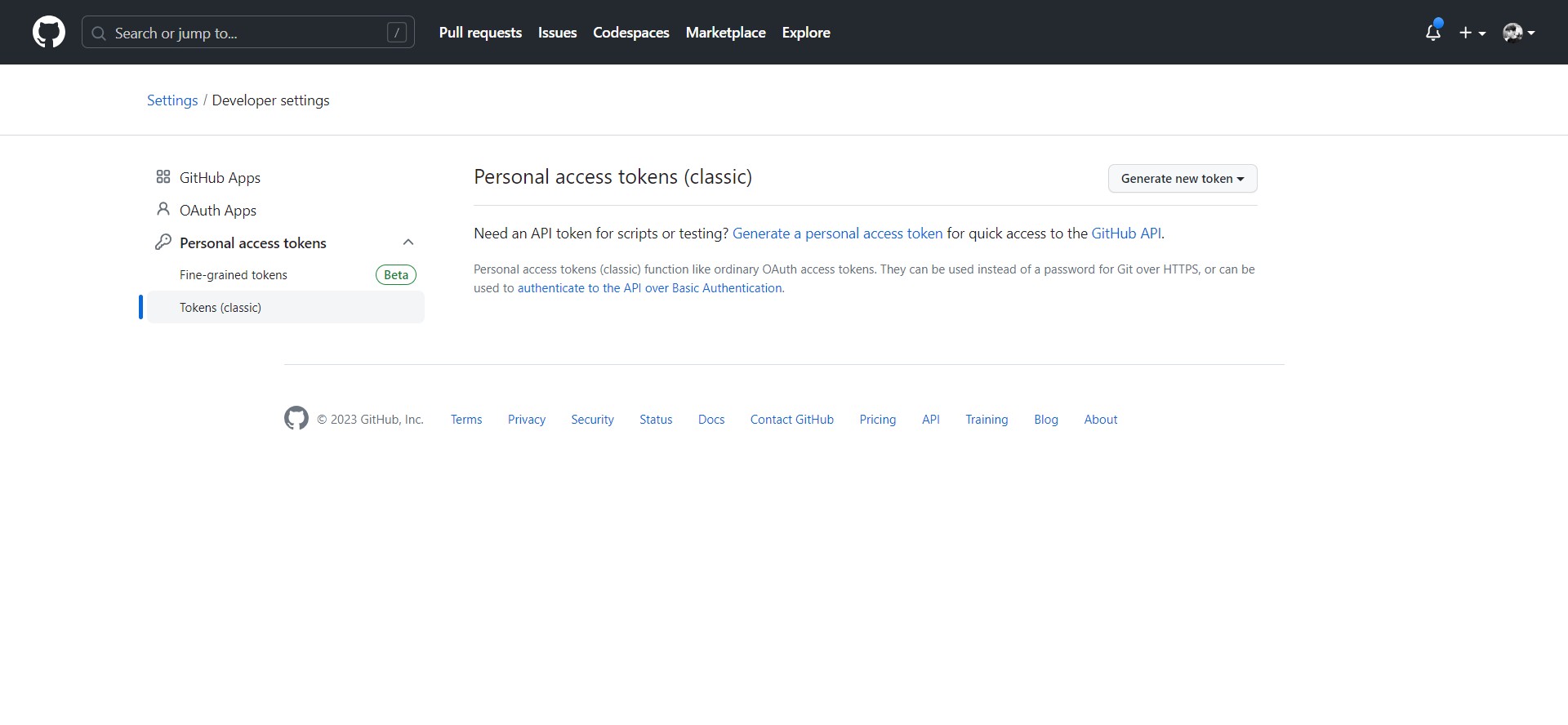Screen dimensions: 1568x725
Task: Open the GitHub API link
Action: click(1126, 234)
